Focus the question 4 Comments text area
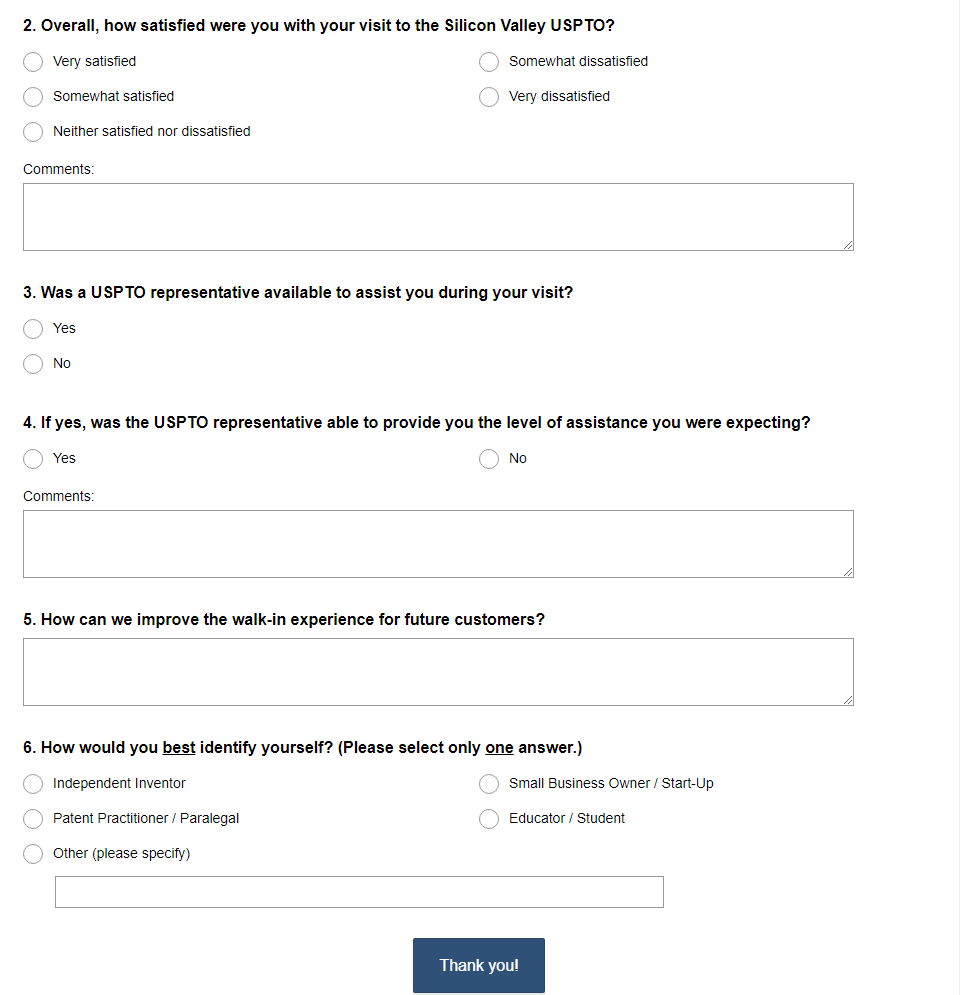This screenshot has height=995, width=960. 438,543
